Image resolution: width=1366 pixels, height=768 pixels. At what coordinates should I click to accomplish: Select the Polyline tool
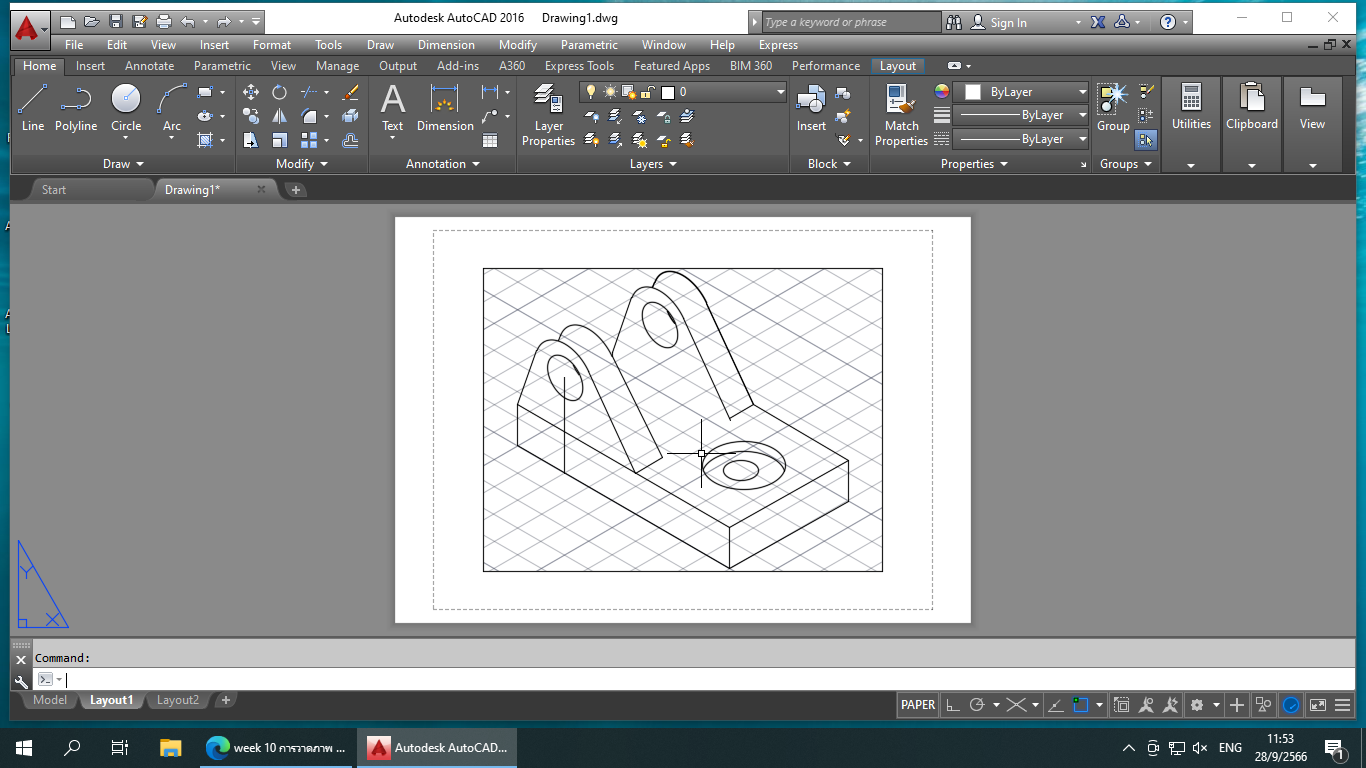76,108
